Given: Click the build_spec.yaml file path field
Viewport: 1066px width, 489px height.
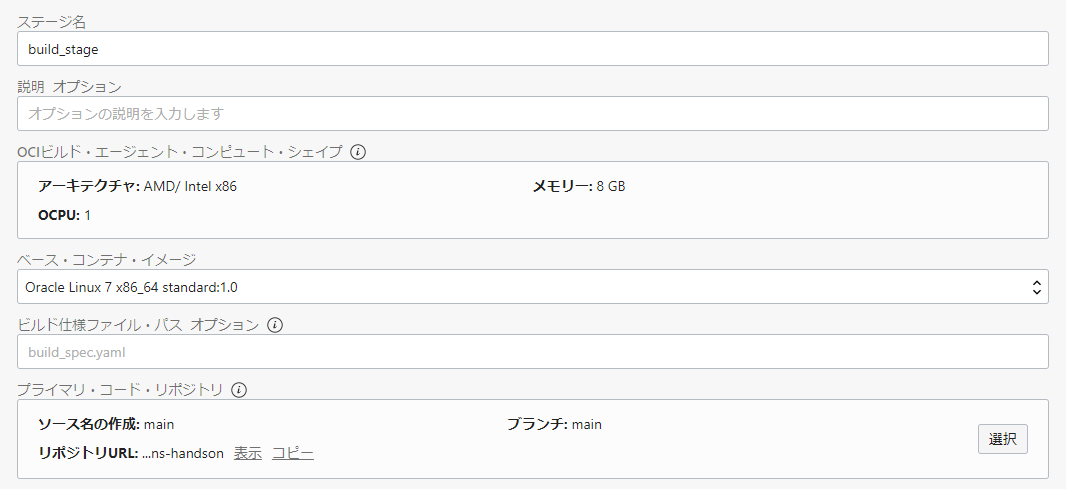Looking at the screenshot, I should pos(533,352).
